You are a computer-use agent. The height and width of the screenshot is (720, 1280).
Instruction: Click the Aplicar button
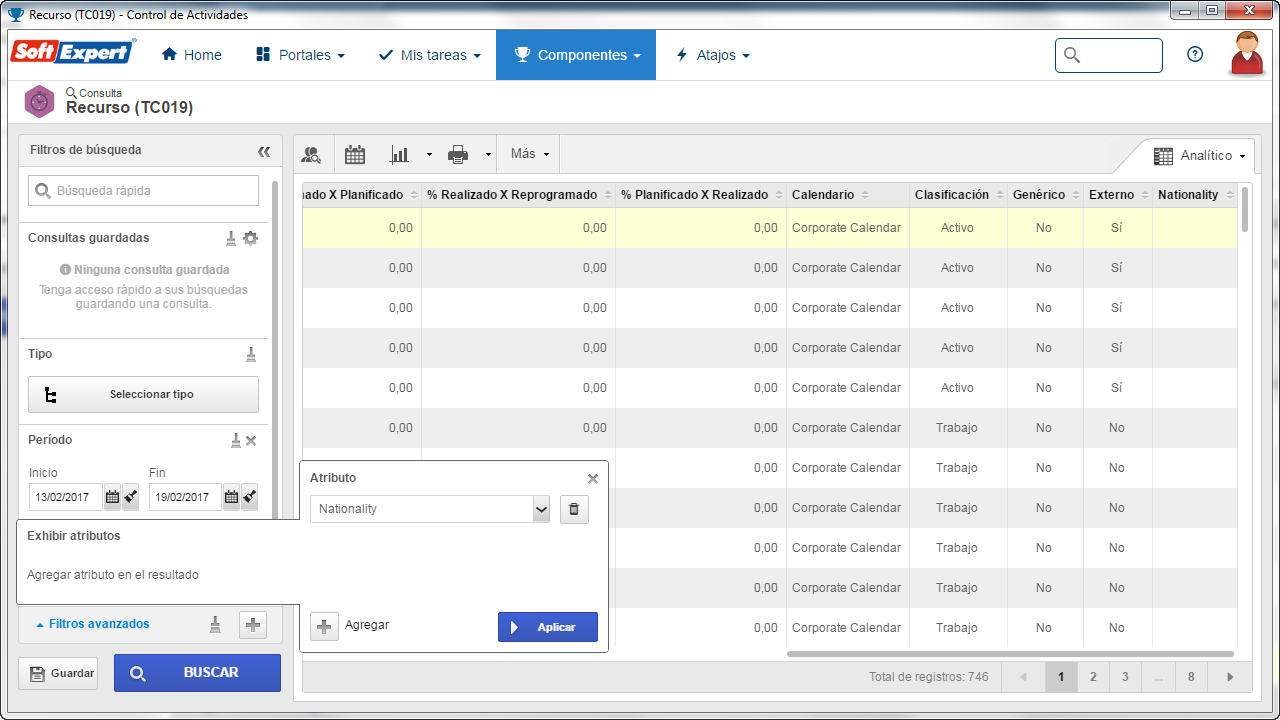(x=548, y=627)
